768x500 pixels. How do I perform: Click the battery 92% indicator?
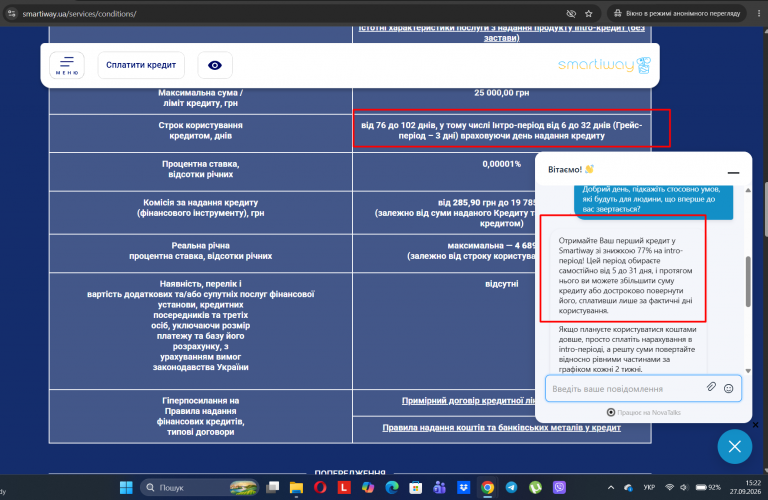point(708,487)
